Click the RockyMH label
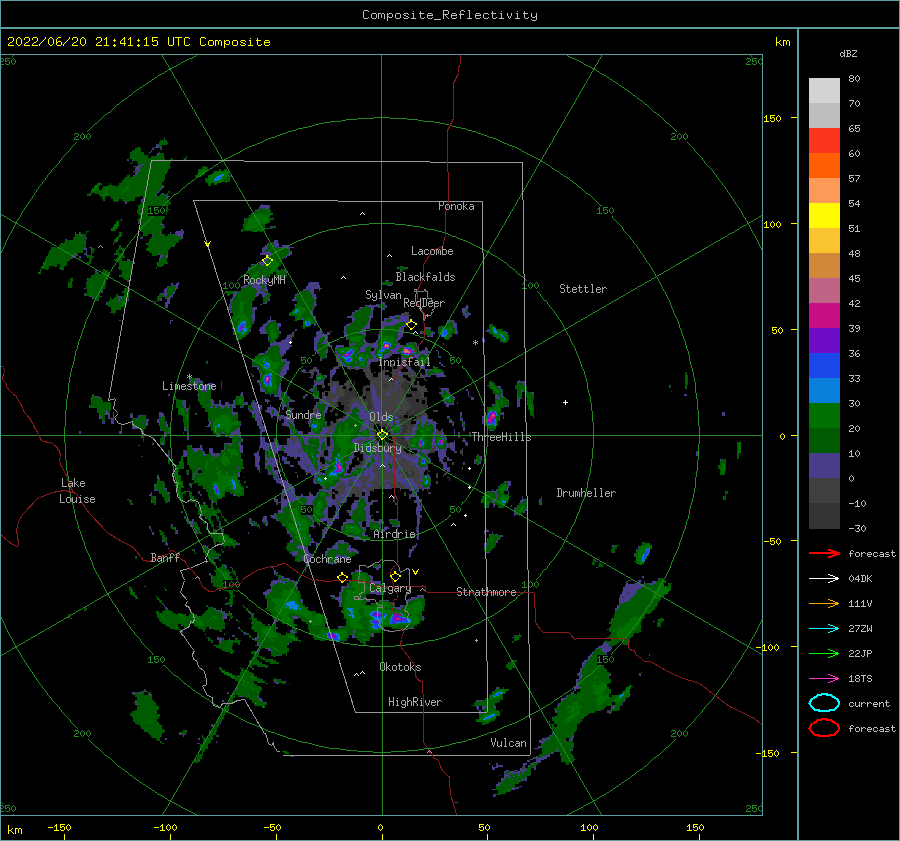 coord(264,280)
